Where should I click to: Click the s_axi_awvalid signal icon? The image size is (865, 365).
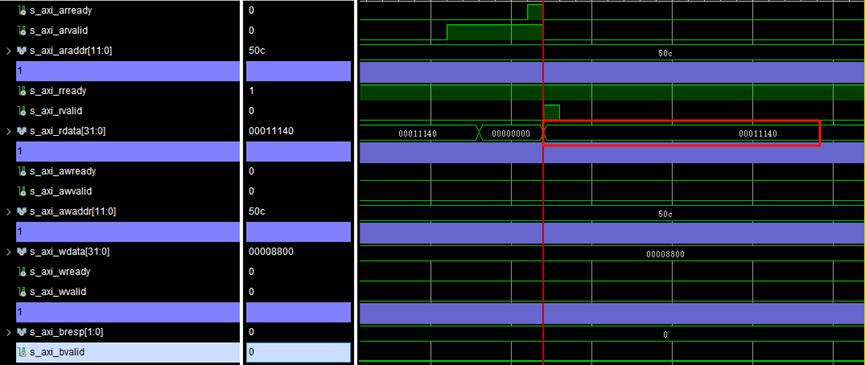pyautogui.click(x=23, y=191)
